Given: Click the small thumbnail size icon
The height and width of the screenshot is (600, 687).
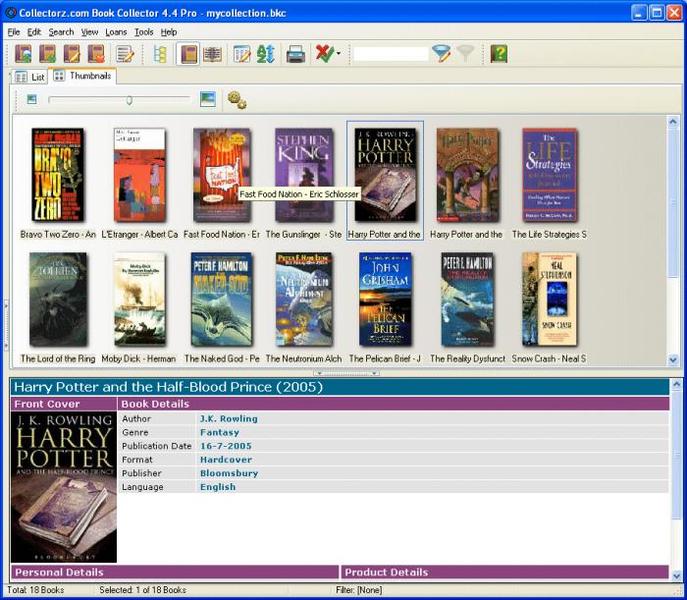Looking at the screenshot, I should 32,99.
